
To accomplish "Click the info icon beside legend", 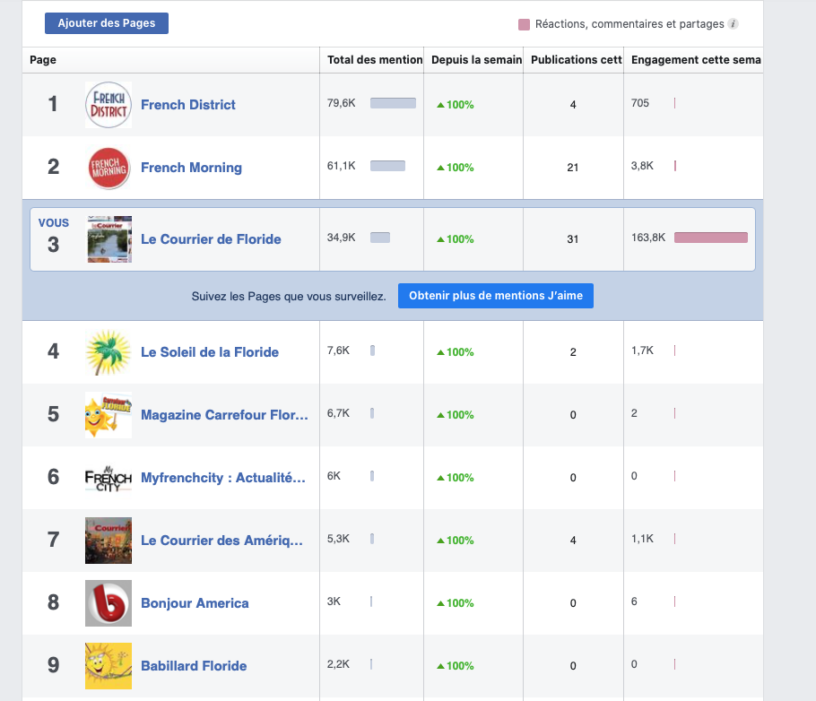I will [x=733, y=24].
